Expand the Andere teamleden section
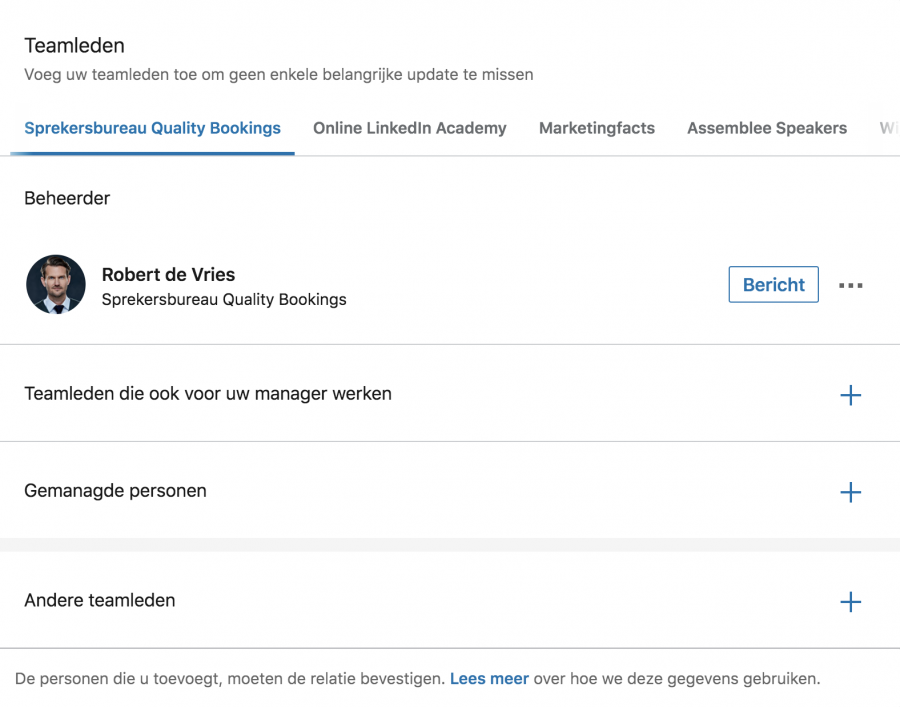This screenshot has height=707, width=900. [851, 602]
